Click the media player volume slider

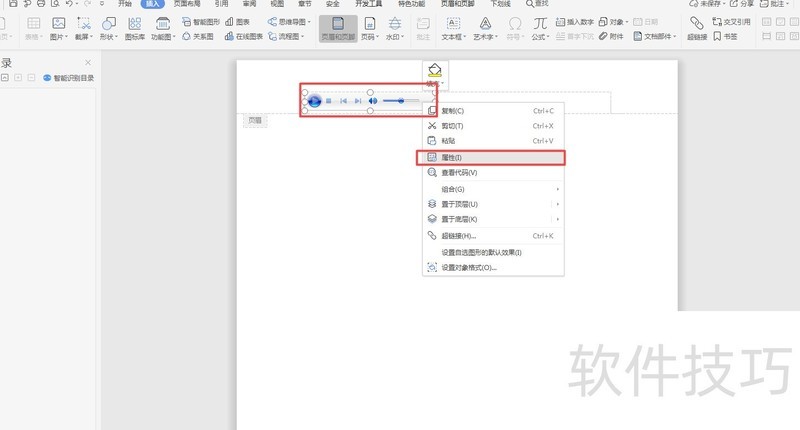401,101
